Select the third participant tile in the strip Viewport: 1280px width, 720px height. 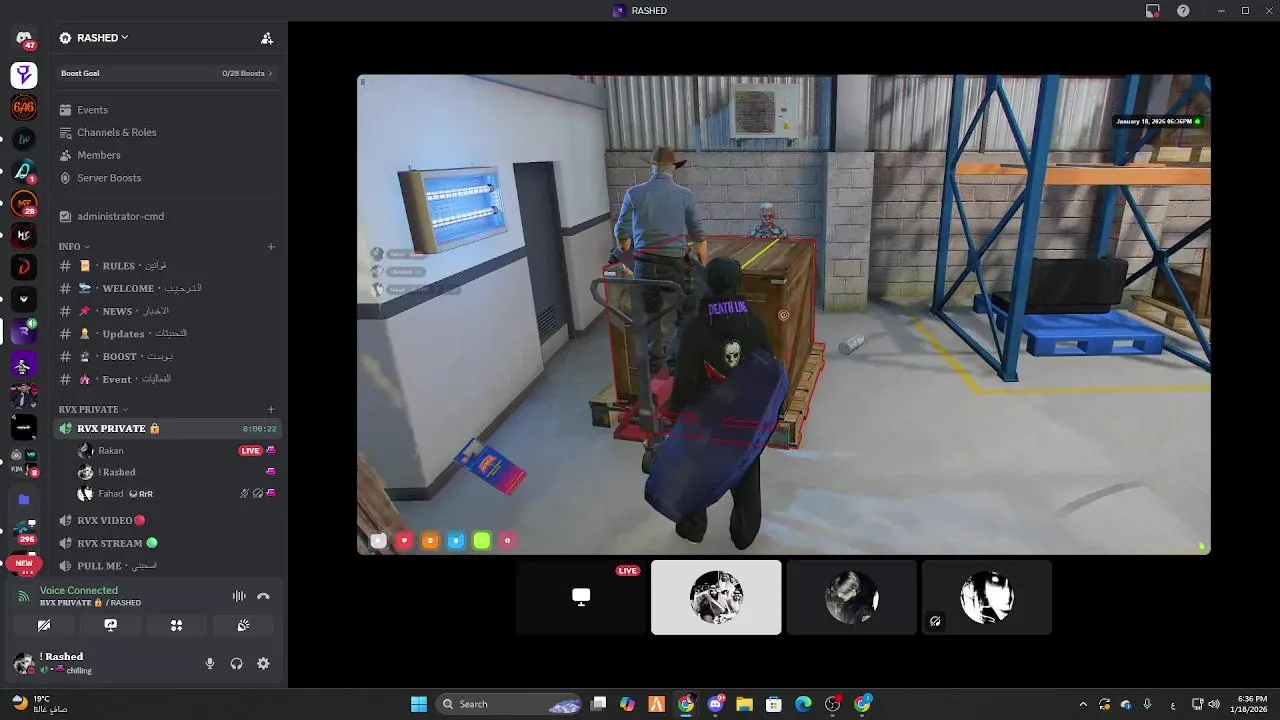851,597
